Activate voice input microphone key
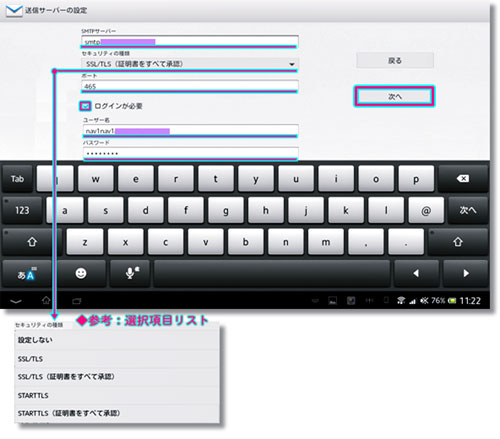The image size is (500, 439). pyautogui.click(x=131, y=273)
